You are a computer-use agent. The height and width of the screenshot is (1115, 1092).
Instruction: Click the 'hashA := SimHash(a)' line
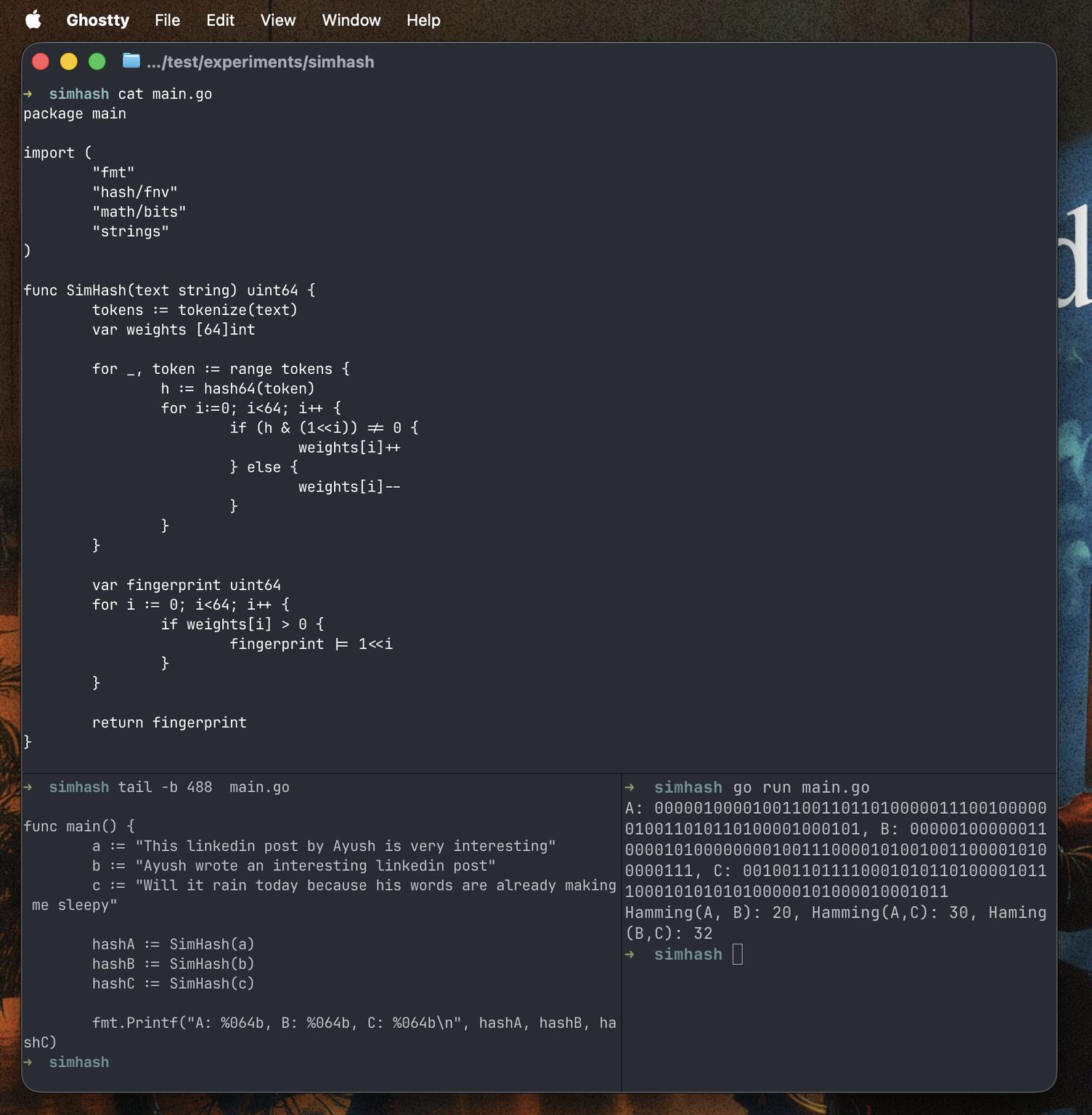[x=174, y=944]
